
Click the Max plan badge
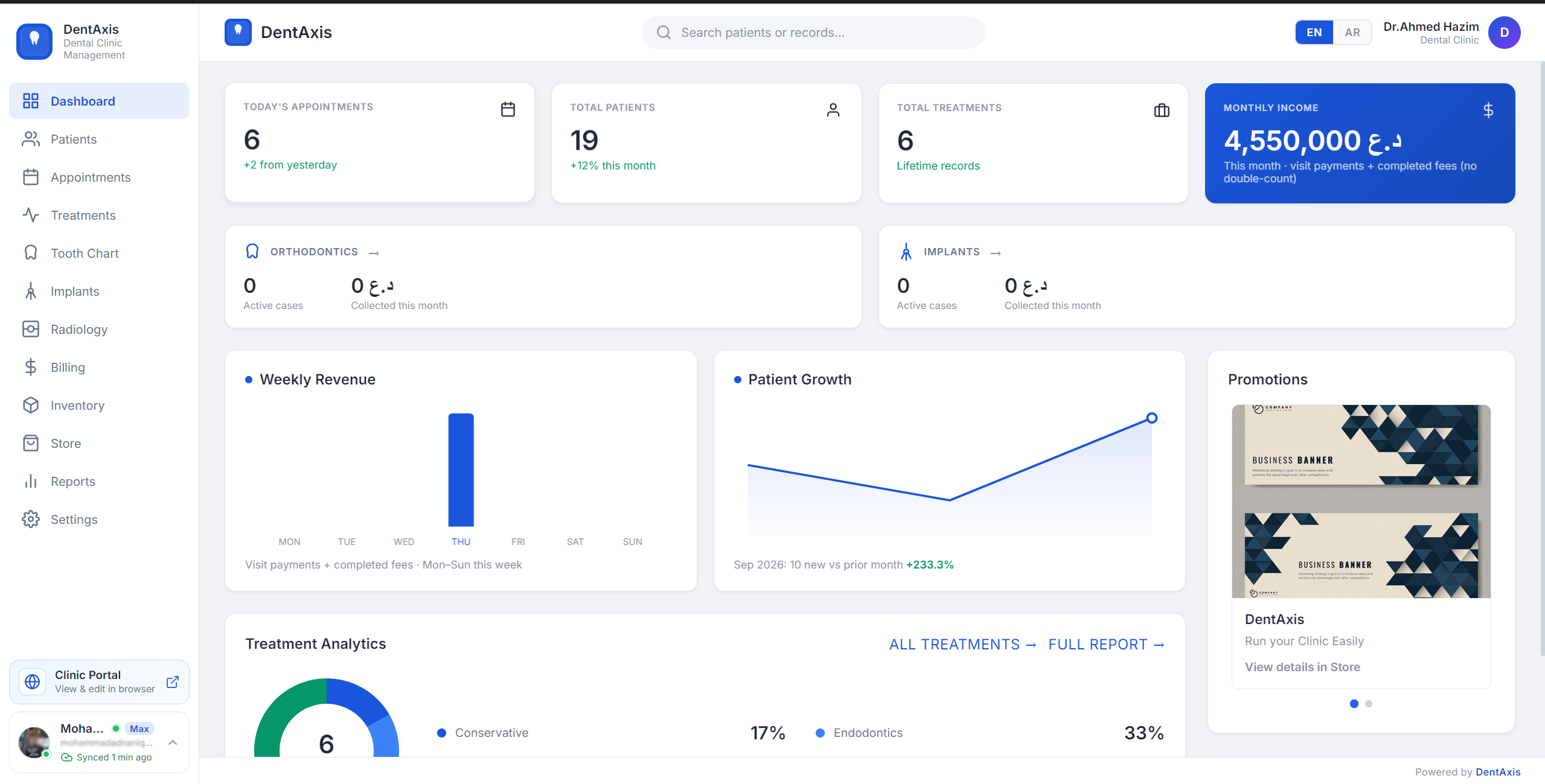point(139,728)
